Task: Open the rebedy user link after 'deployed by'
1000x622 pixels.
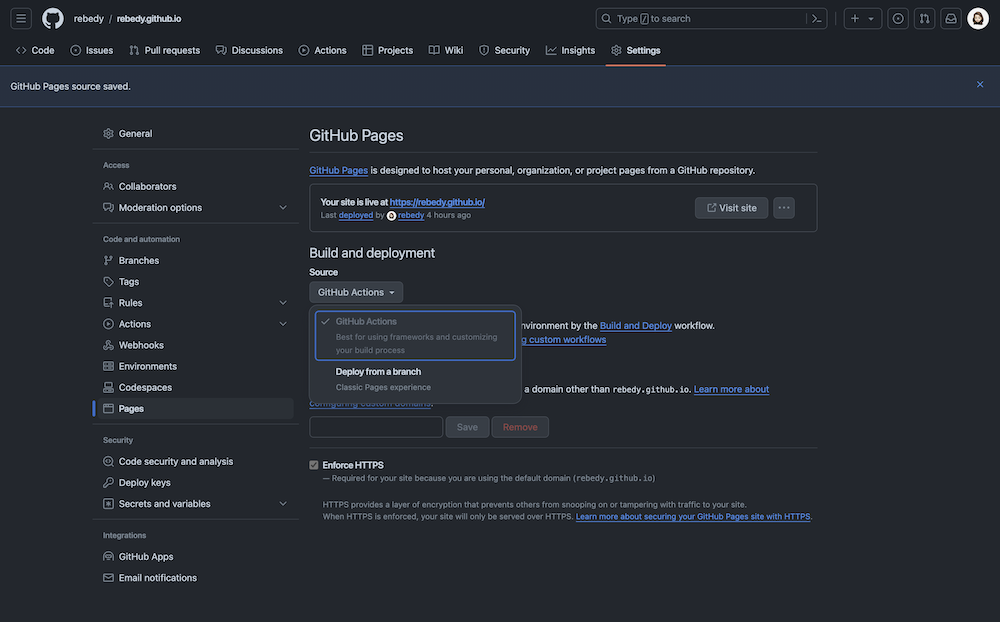Action: [x=411, y=215]
